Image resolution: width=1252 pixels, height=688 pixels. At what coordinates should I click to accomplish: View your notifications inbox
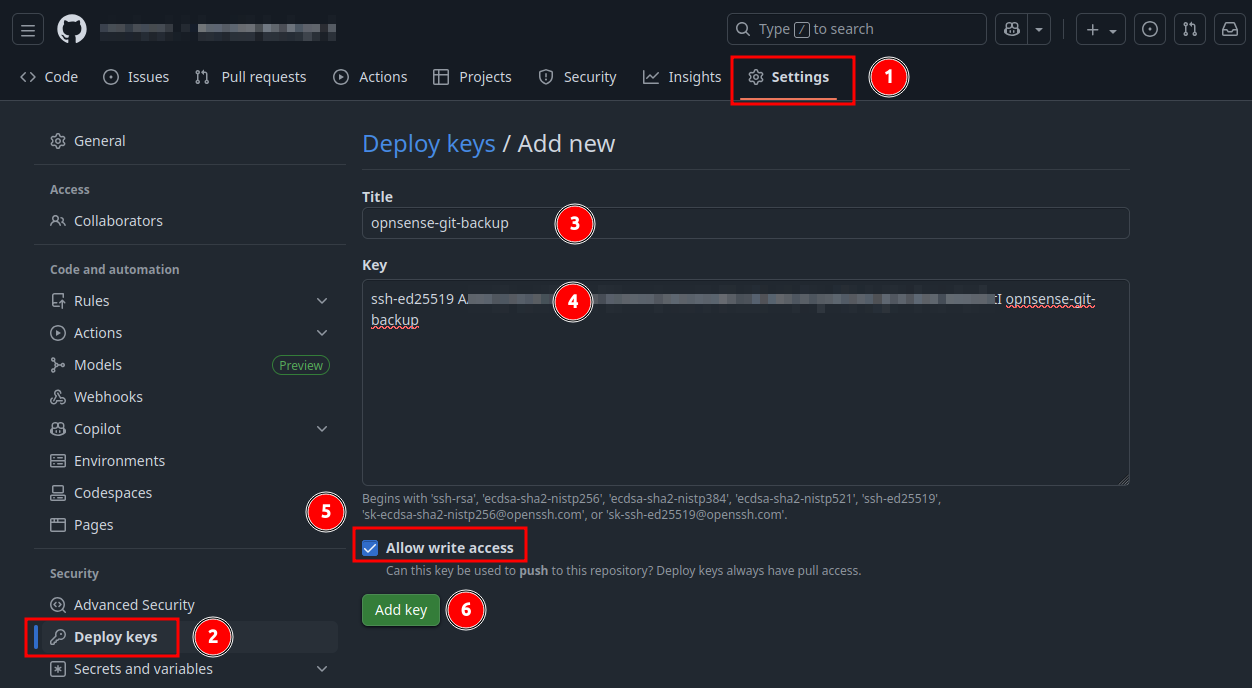[x=1229, y=29]
